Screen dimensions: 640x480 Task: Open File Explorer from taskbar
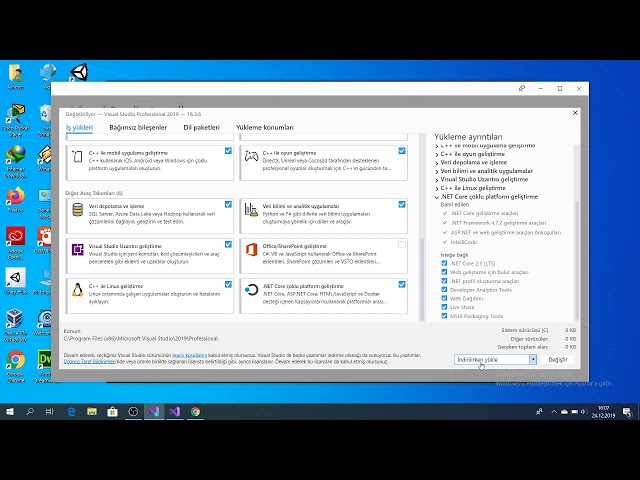tap(92, 412)
